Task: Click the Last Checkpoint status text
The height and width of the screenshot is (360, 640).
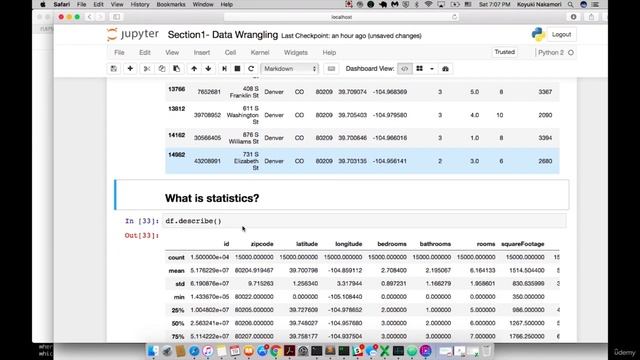Action: click(351, 36)
